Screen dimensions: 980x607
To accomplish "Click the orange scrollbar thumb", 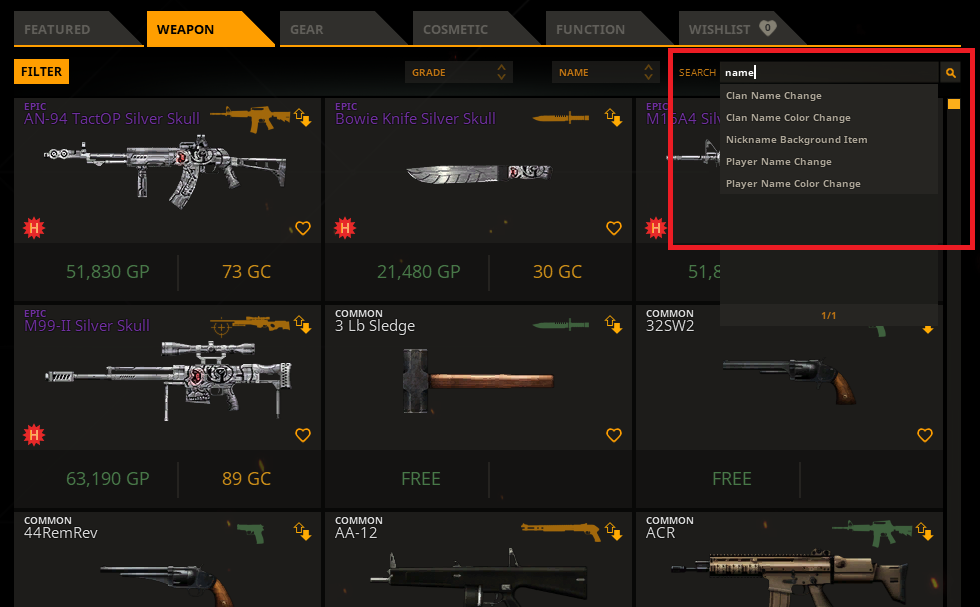I will [x=954, y=104].
